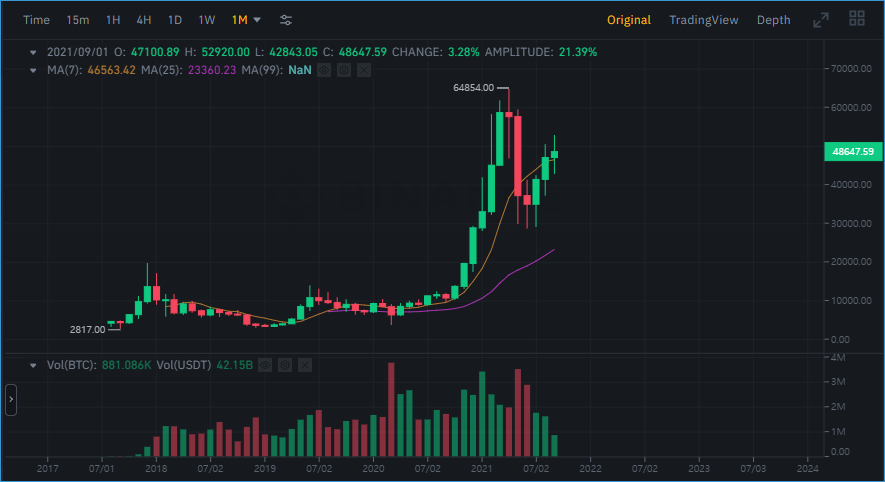
Task: Expand chart to fullscreen
Action: coord(821,20)
